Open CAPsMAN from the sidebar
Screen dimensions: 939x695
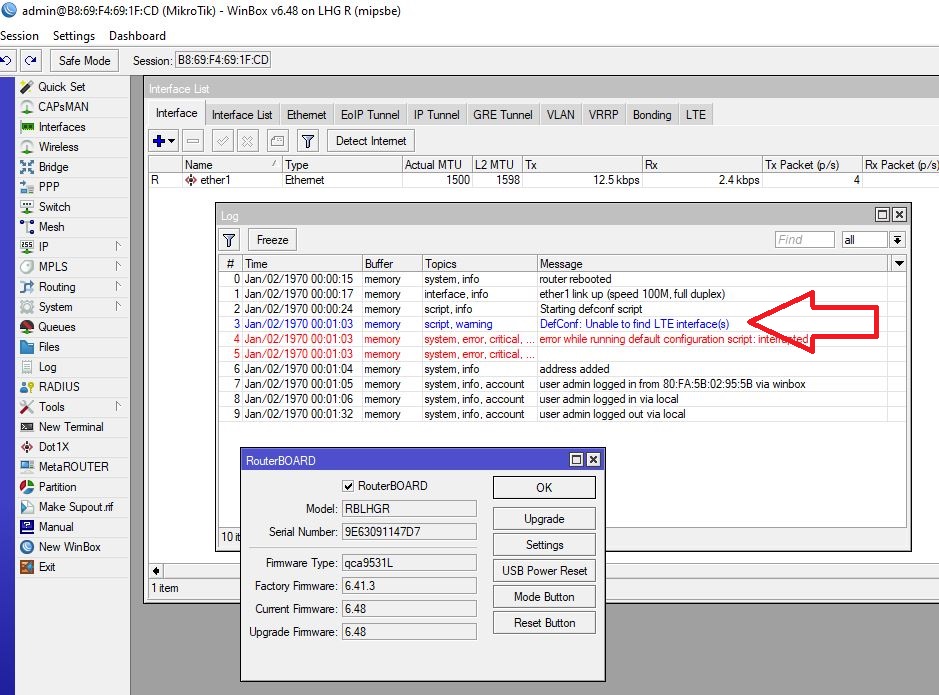pyautogui.click(x=62, y=107)
